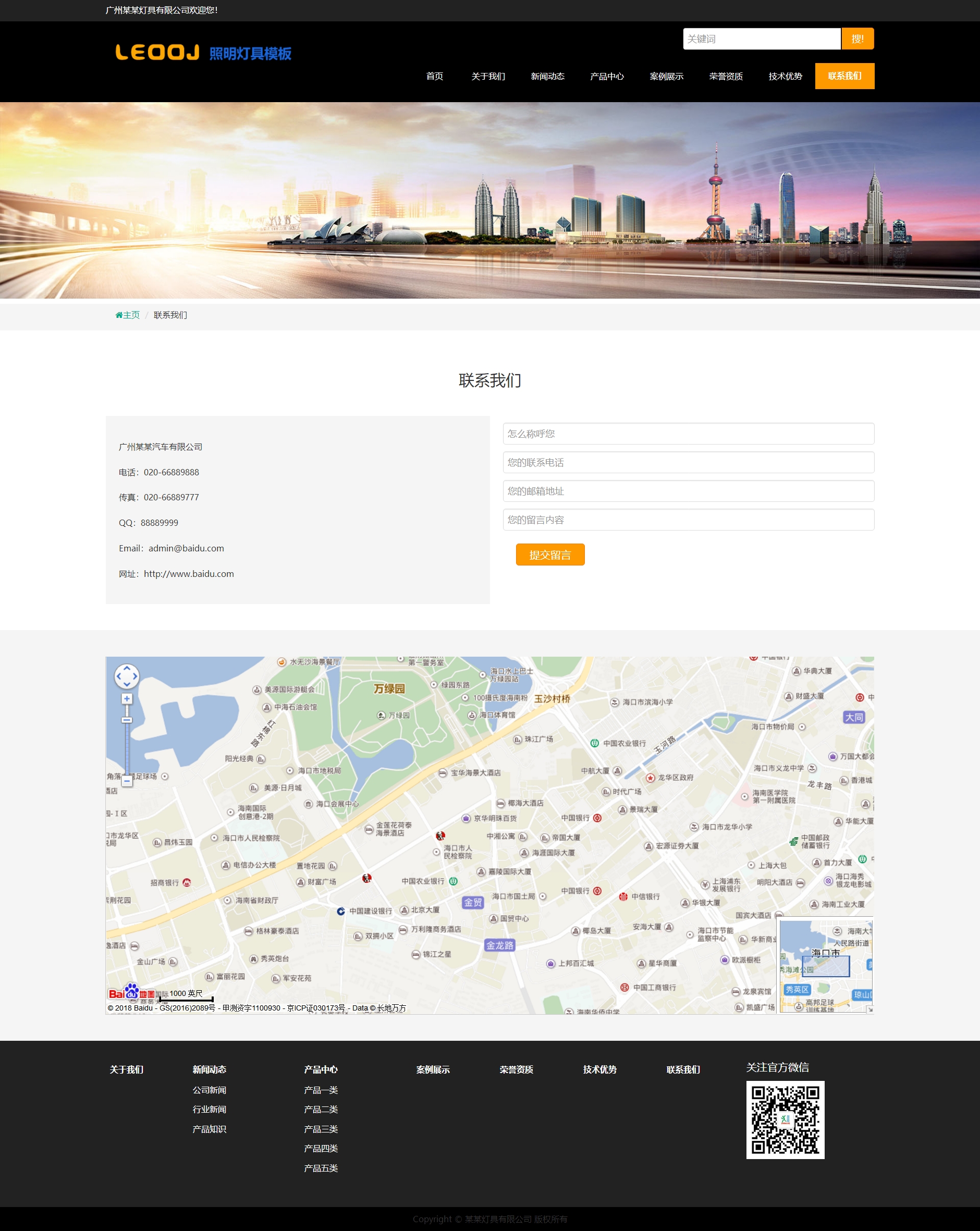Pan the map up with arrow control
The height and width of the screenshot is (1231, 980).
(x=127, y=668)
